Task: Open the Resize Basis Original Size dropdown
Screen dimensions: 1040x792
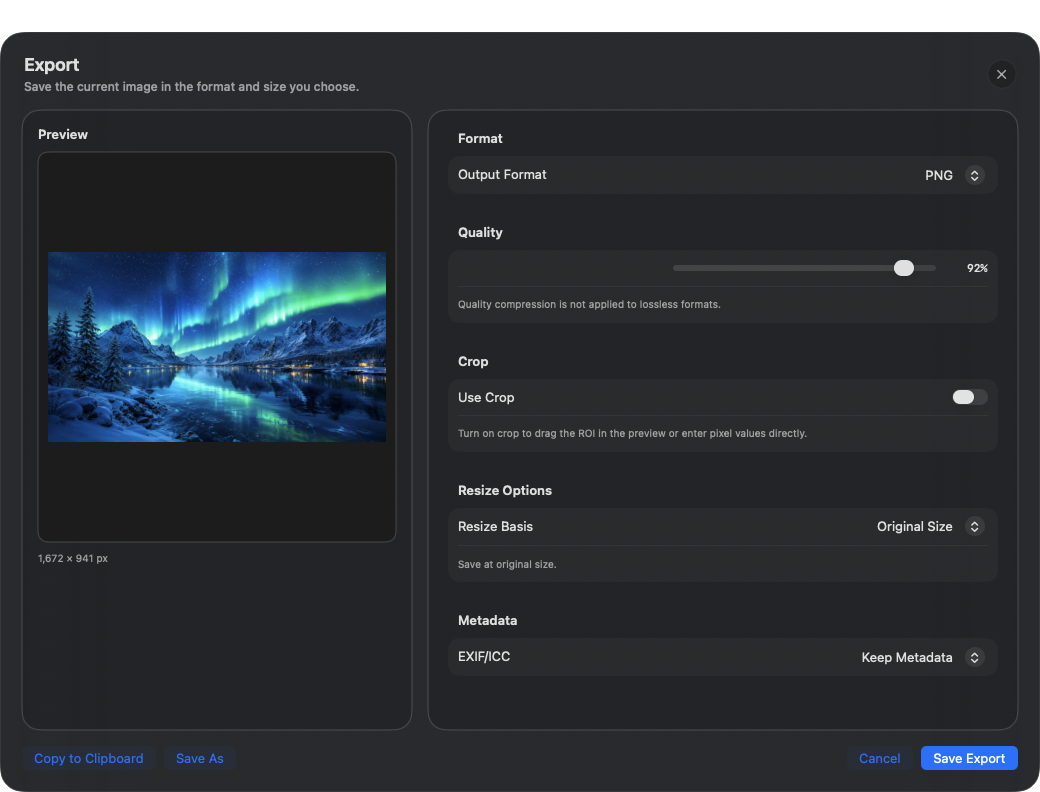Action: 930,526
